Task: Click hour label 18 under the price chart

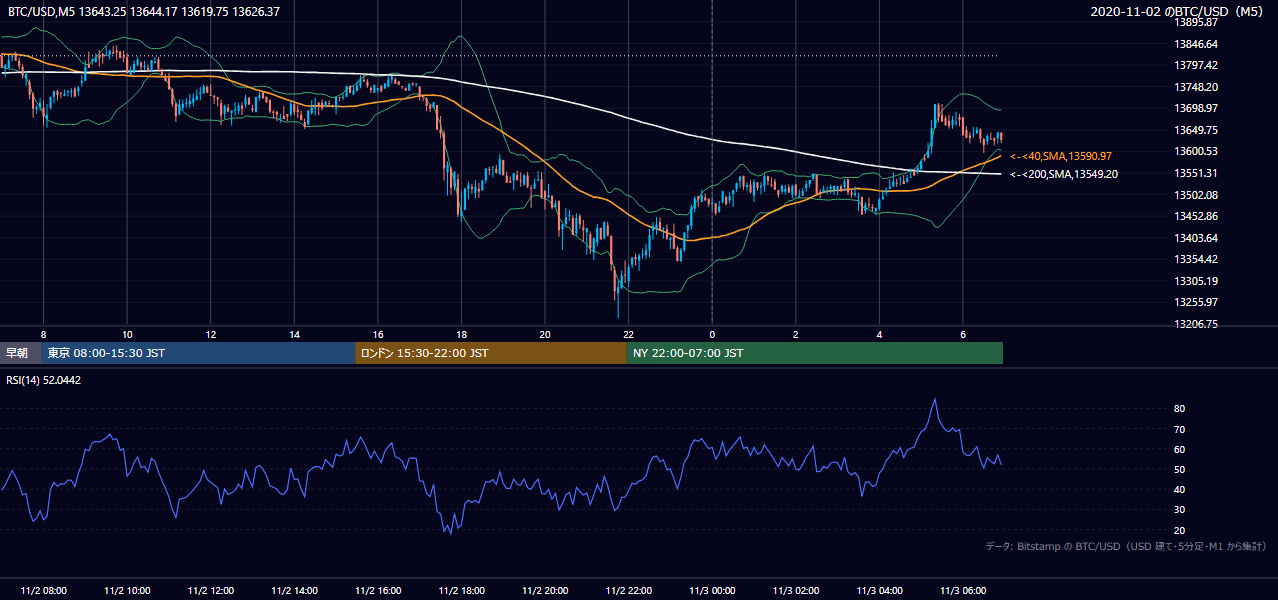Action: pyautogui.click(x=461, y=334)
